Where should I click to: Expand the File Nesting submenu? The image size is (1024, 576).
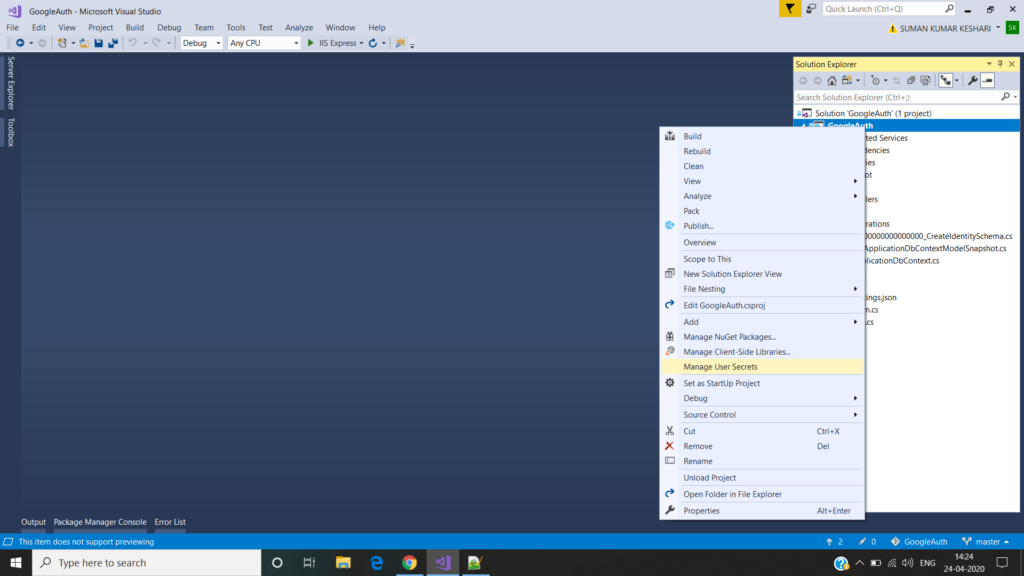(856, 289)
